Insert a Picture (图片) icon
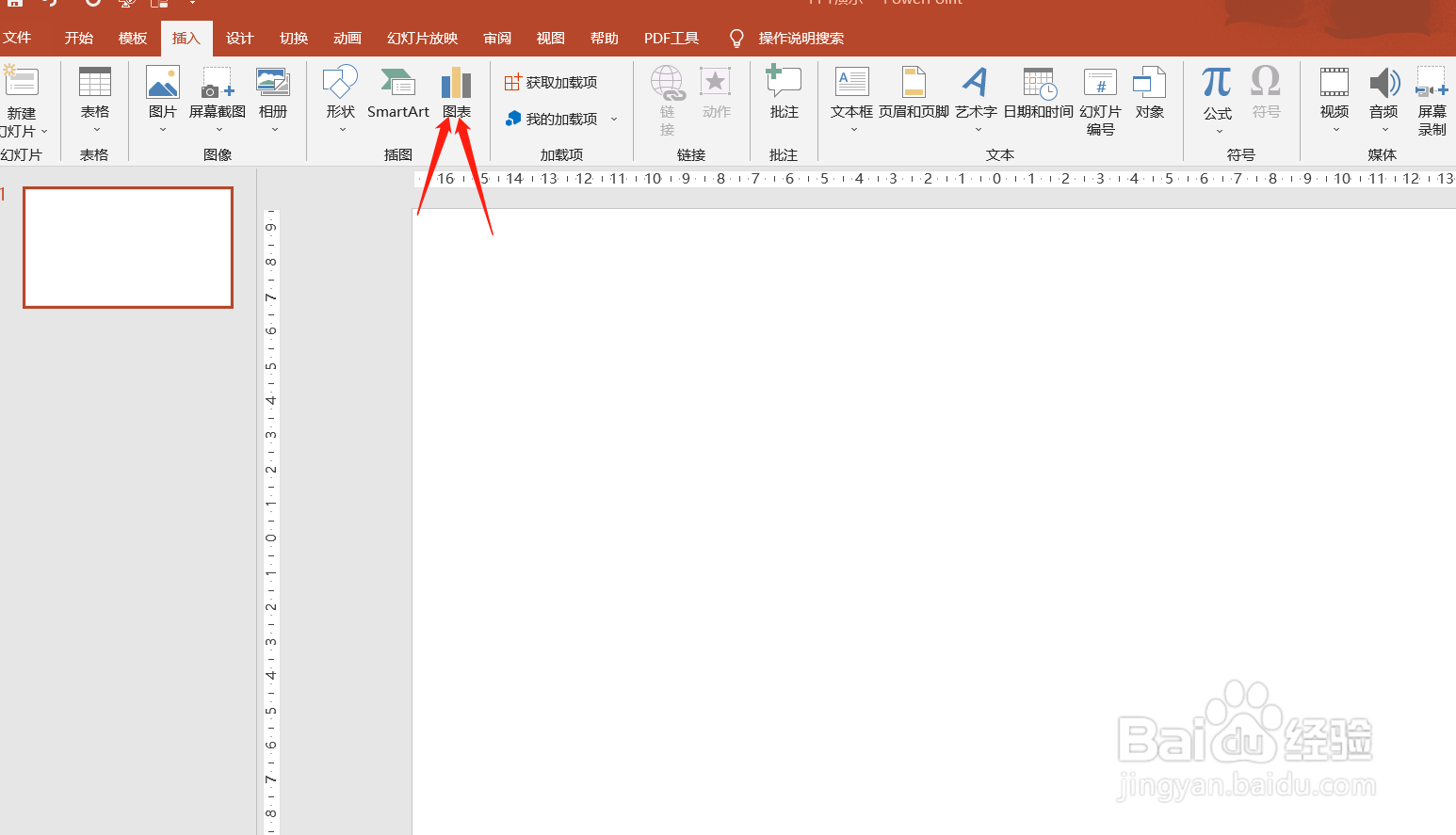The width and height of the screenshot is (1456, 835). point(163,83)
